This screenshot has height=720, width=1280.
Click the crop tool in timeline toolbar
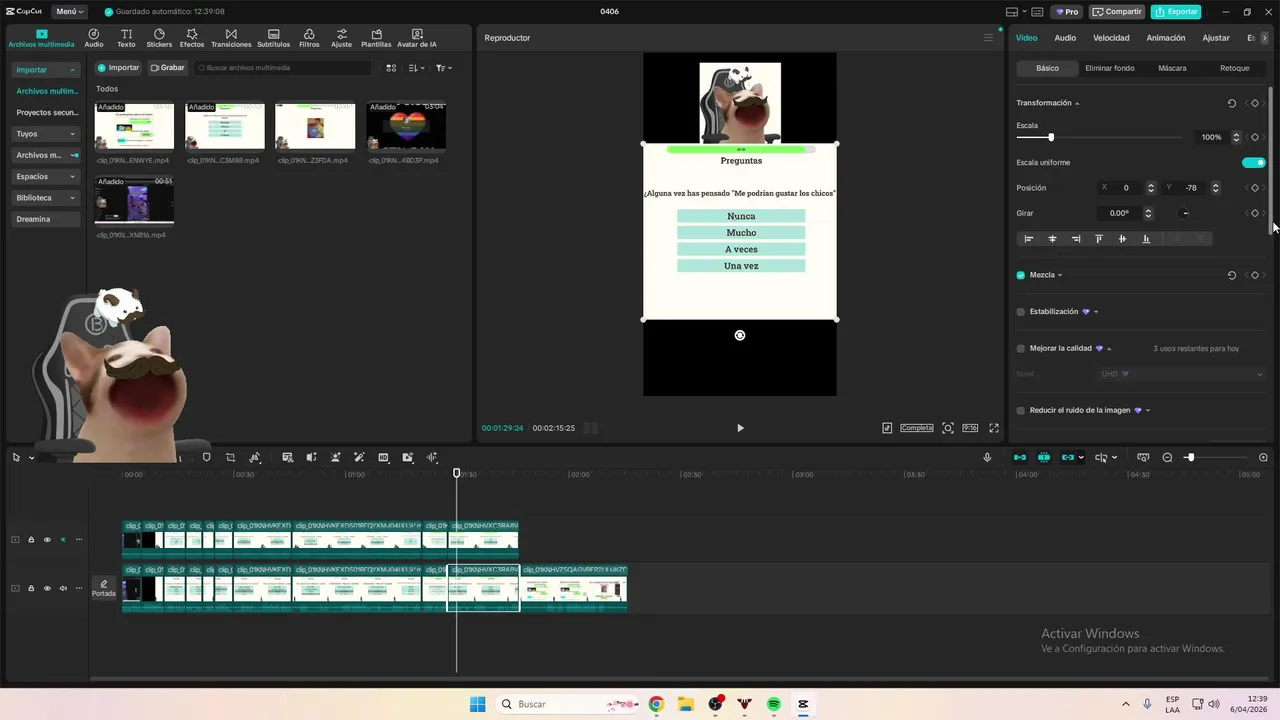coord(230,457)
